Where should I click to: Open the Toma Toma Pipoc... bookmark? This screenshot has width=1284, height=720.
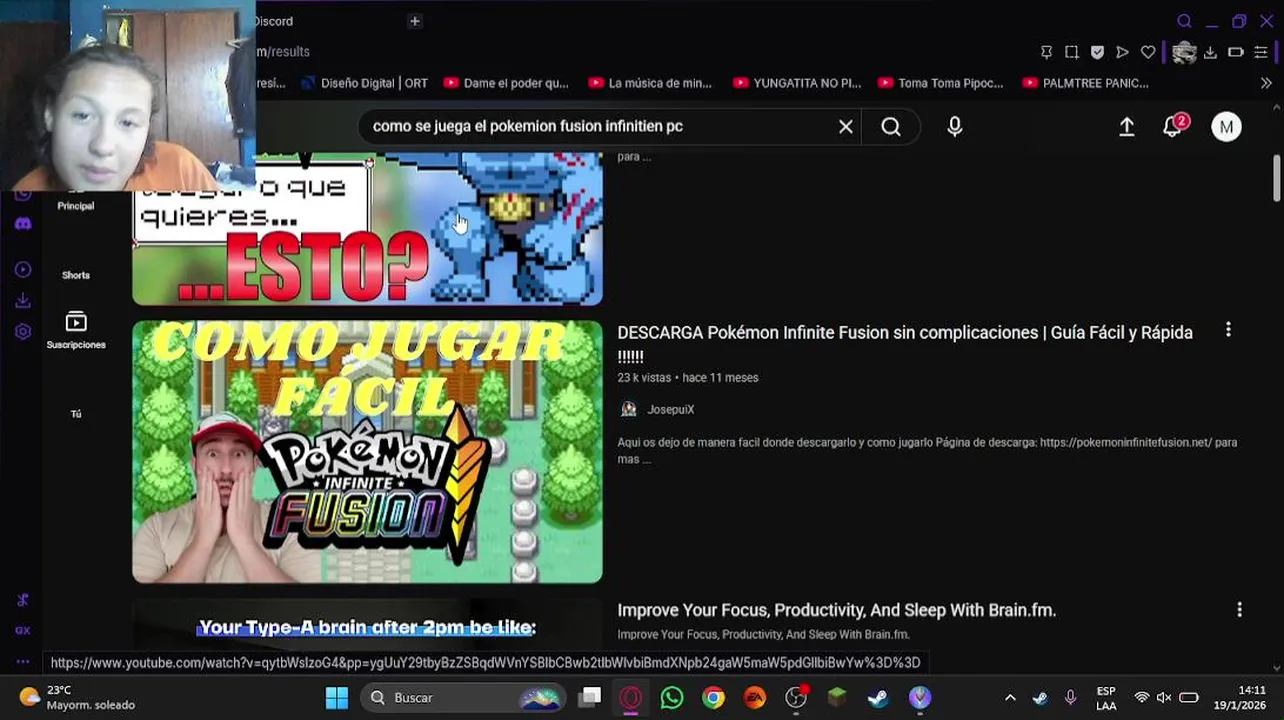940,83
